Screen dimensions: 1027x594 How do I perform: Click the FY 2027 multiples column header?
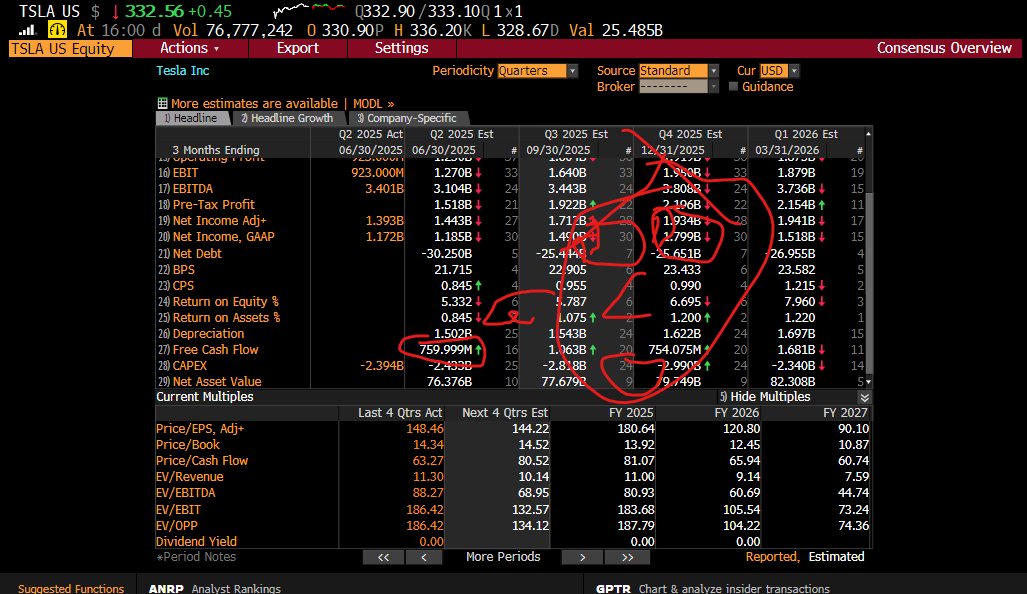pyautogui.click(x=845, y=413)
